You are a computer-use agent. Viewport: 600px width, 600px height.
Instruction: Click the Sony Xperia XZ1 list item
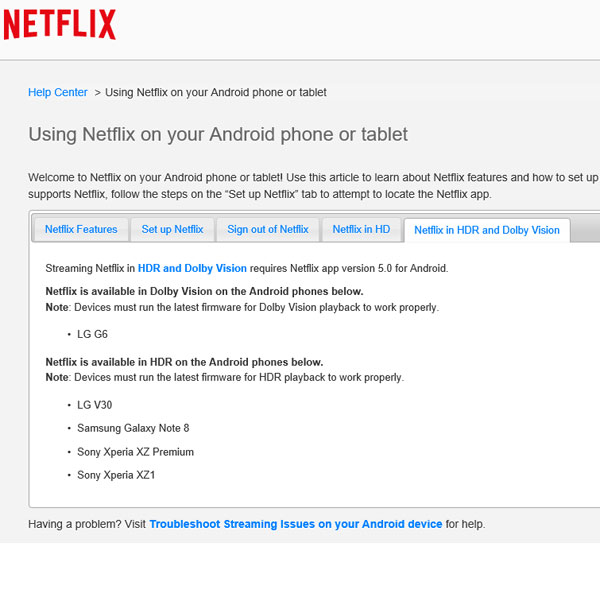tap(116, 475)
